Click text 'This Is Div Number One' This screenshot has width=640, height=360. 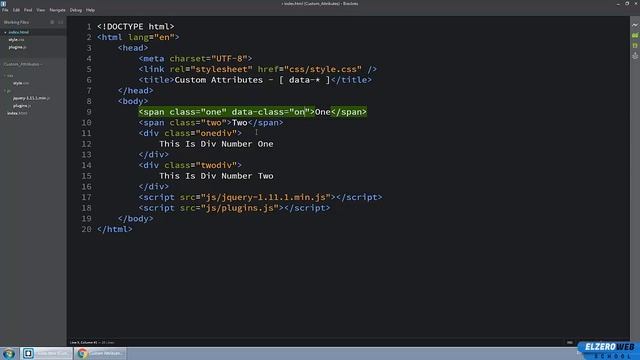pyautogui.click(x=216, y=144)
